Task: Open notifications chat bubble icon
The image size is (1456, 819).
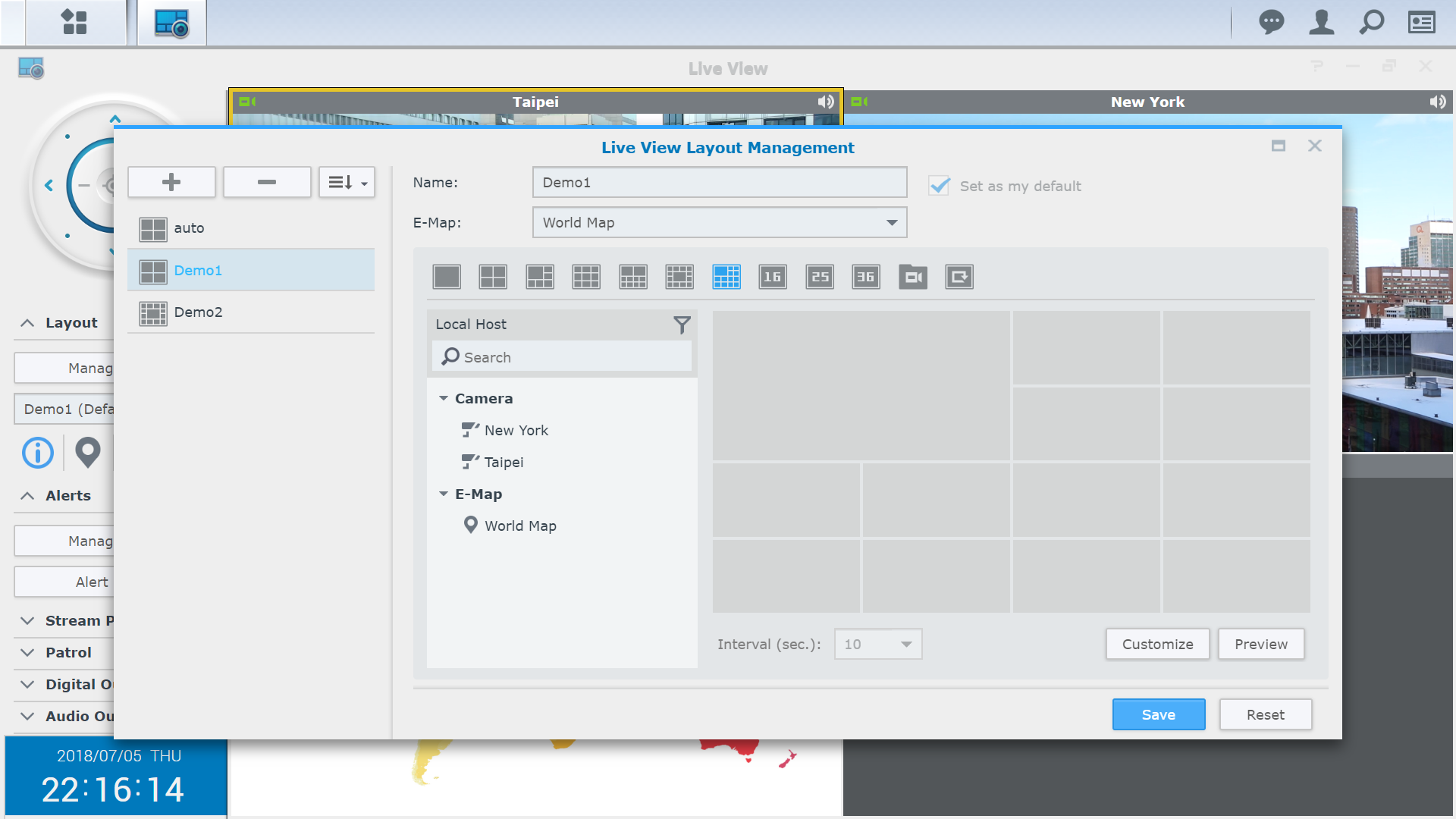Action: [1272, 22]
